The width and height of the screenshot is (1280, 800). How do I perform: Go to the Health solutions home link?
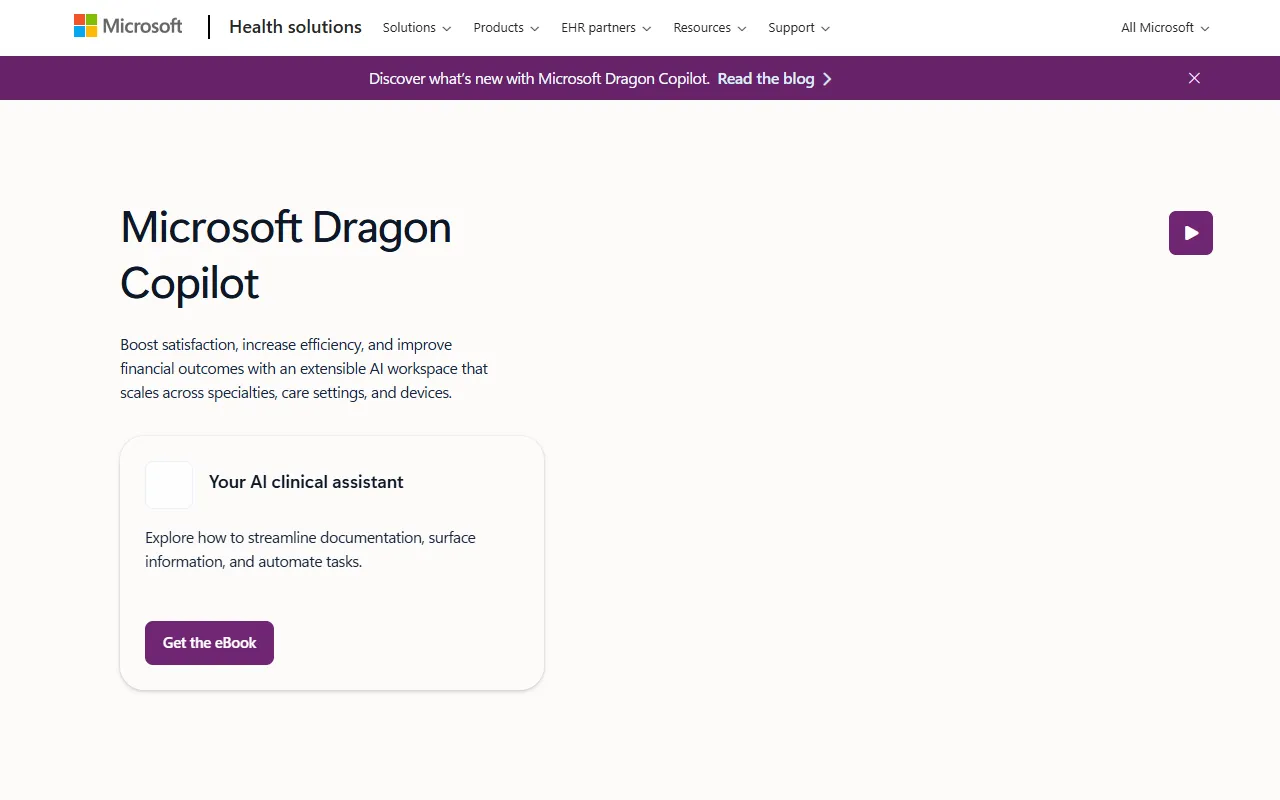[295, 27]
